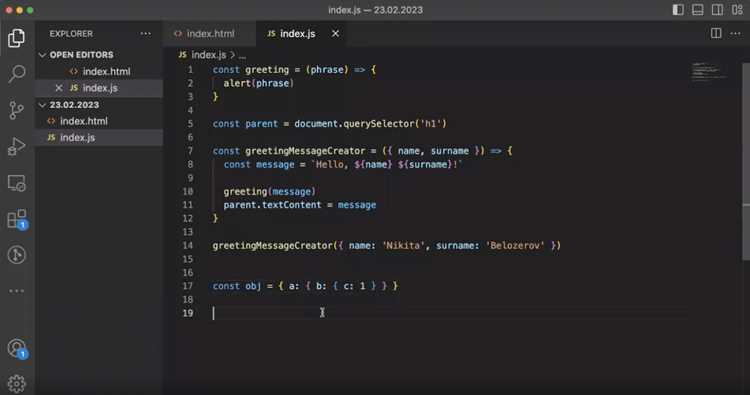
Task: Close index.js in Open Editors list
Action: coord(59,88)
